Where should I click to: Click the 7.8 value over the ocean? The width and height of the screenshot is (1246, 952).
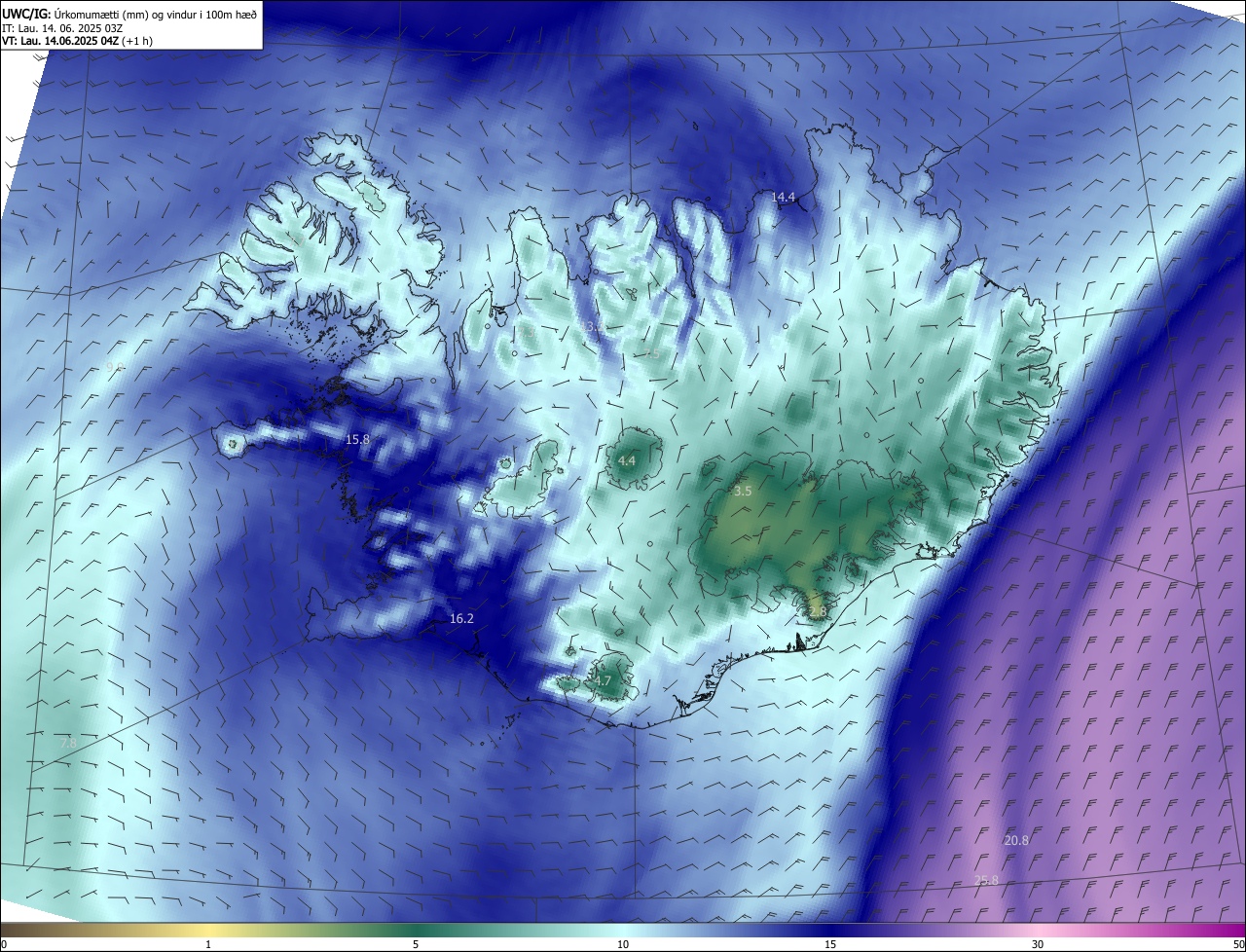[68, 744]
